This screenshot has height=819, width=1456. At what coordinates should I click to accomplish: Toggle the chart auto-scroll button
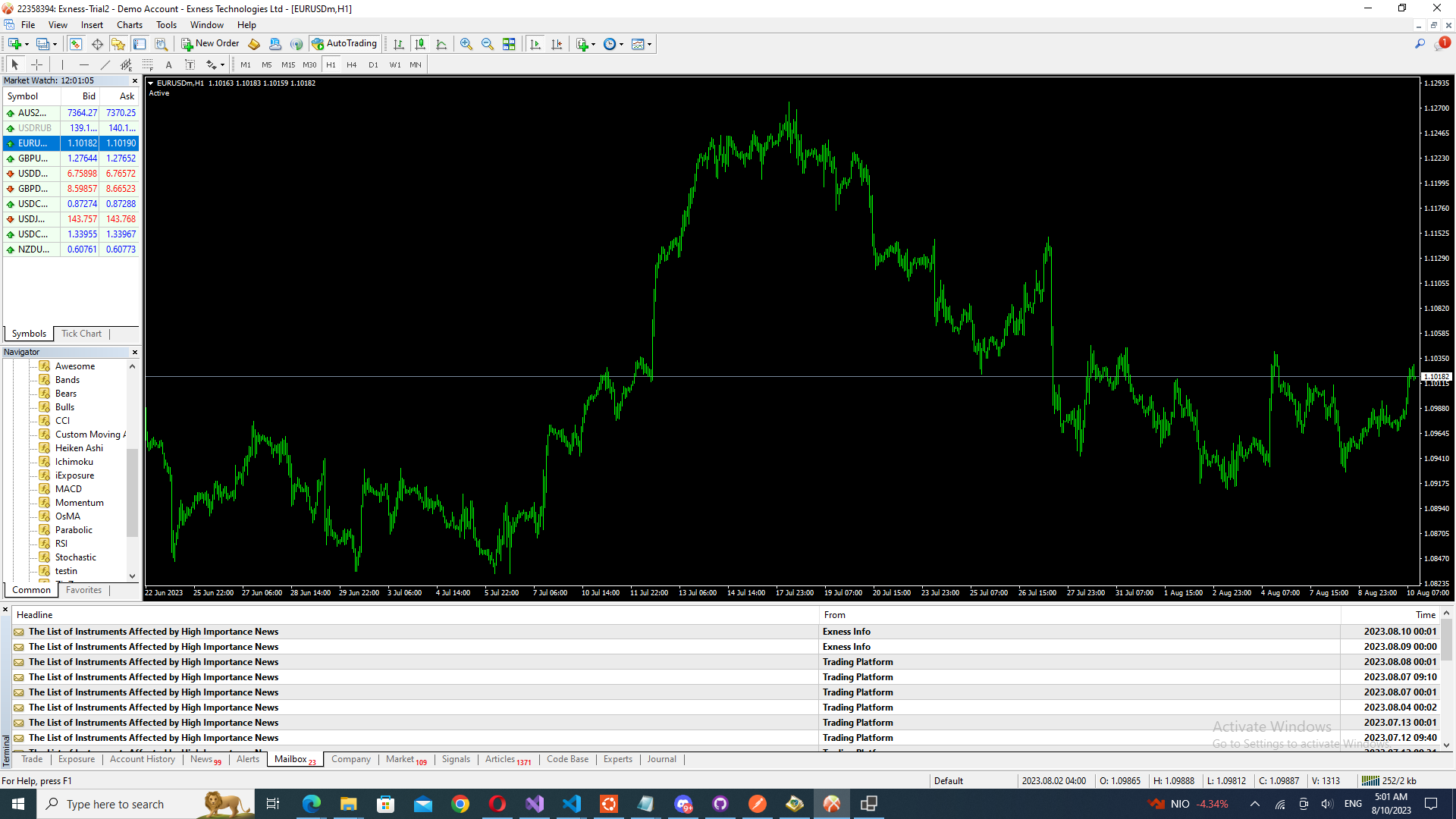pos(535,44)
